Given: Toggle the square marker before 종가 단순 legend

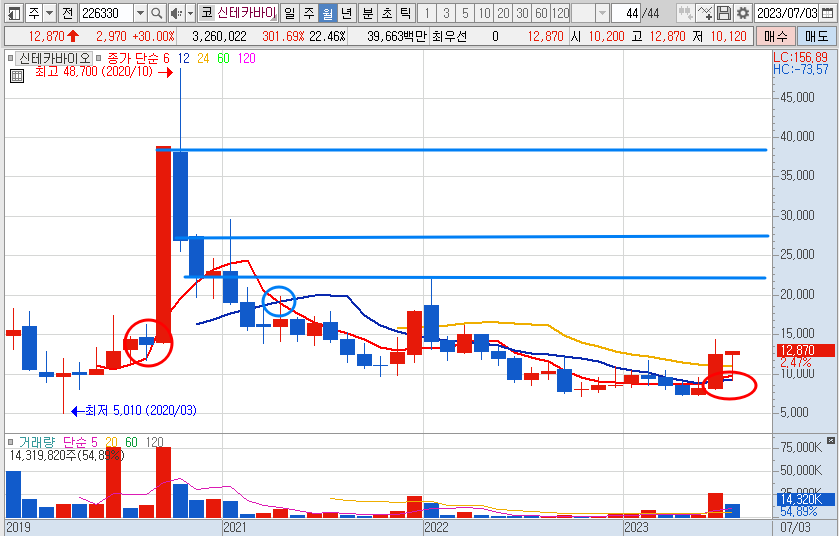Looking at the screenshot, I should tap(99, 58).
